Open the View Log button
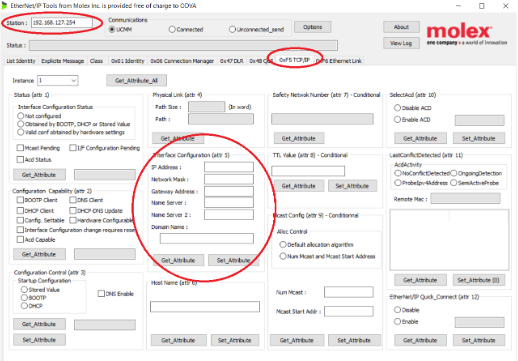The height and width of the screenshot is (361, 518). click(x=401, y=43)
